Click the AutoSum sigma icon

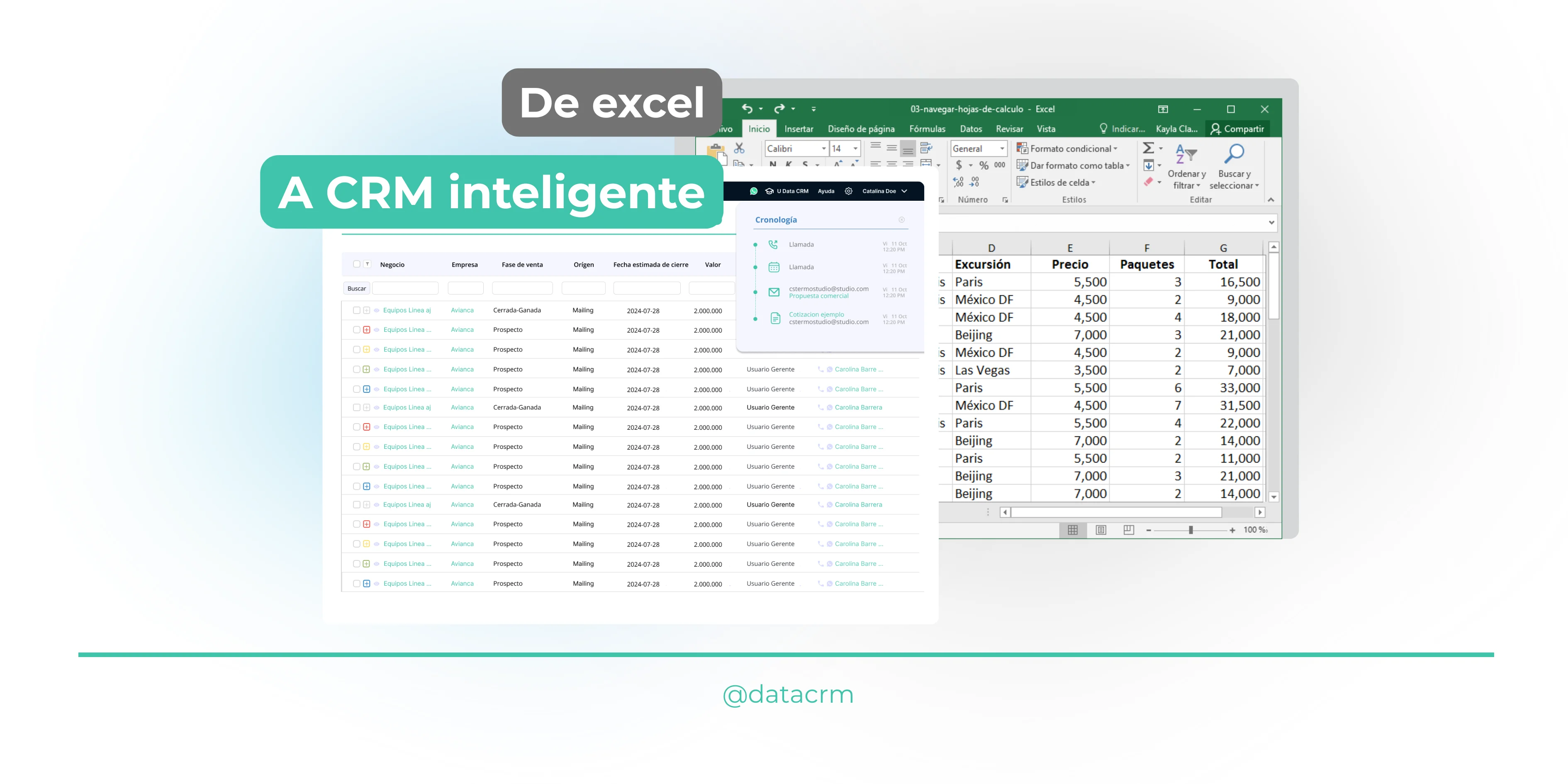coord(1148,148)
